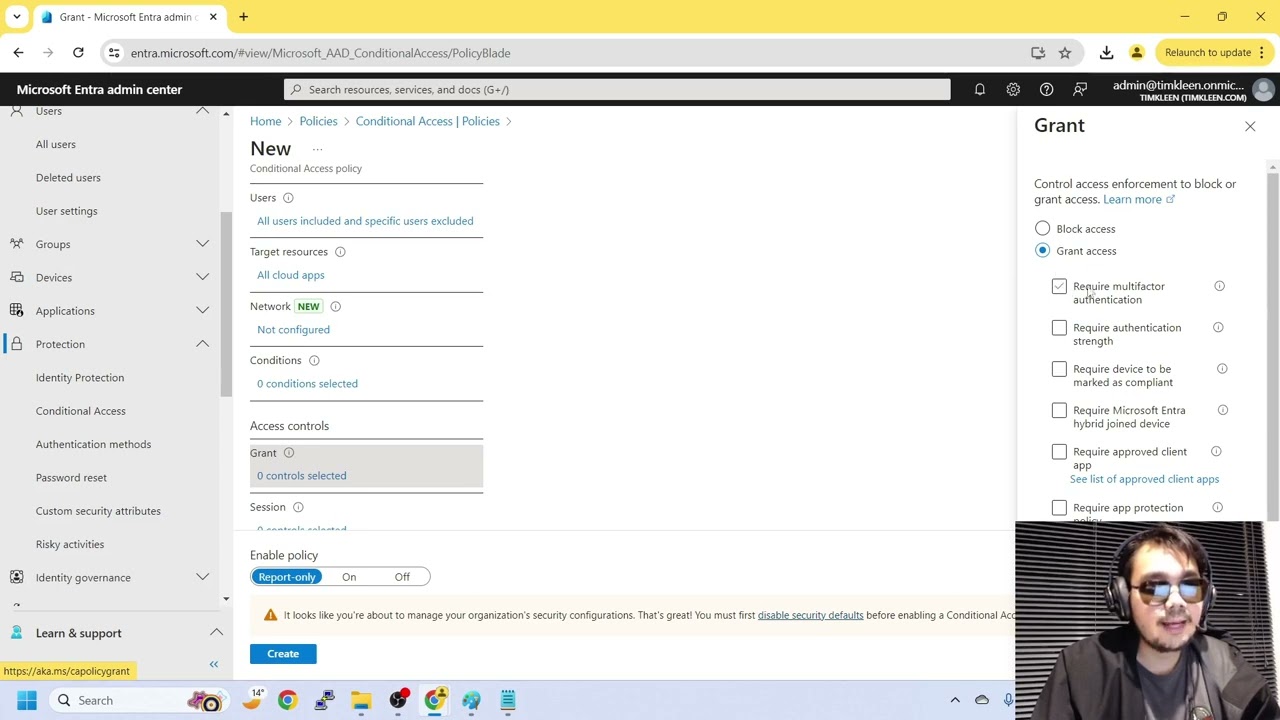Collapse the left navigation sidebar
This screenshot has width=1280, height=720.
coord(213,664)
